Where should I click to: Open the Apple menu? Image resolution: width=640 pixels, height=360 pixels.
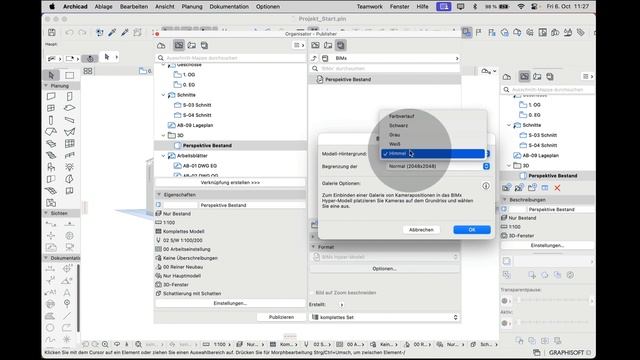click(x=52, y=7)
